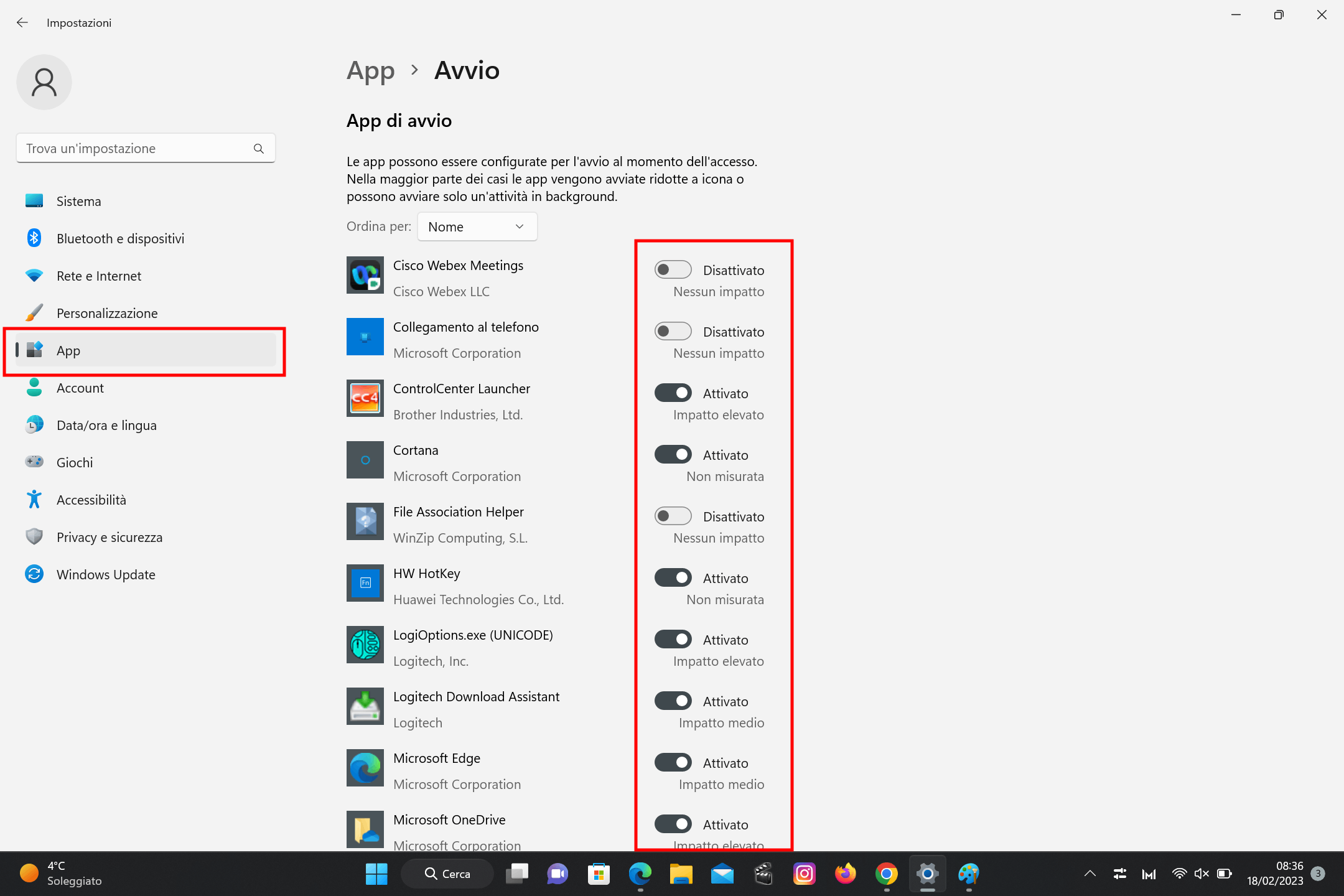Select App in the settings sidebar

tap(68, 350)
